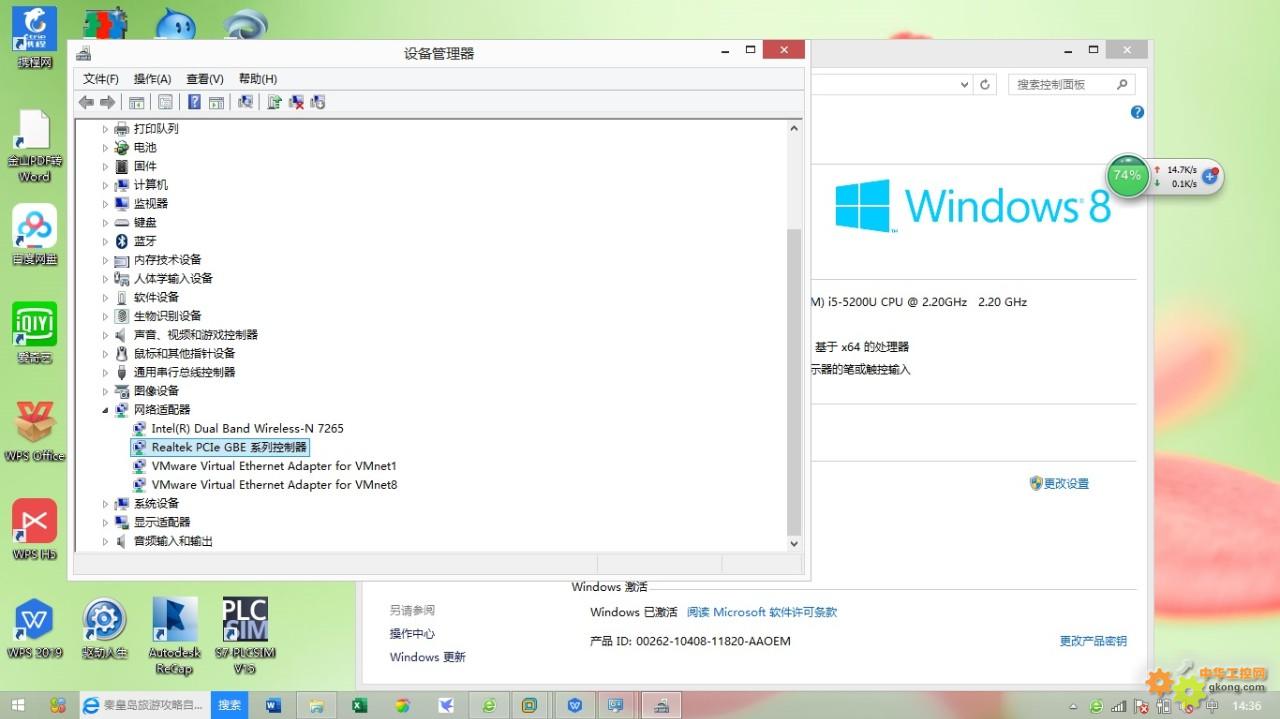
Task: Select the 图像设备 tree item
Action: [156, 391]
